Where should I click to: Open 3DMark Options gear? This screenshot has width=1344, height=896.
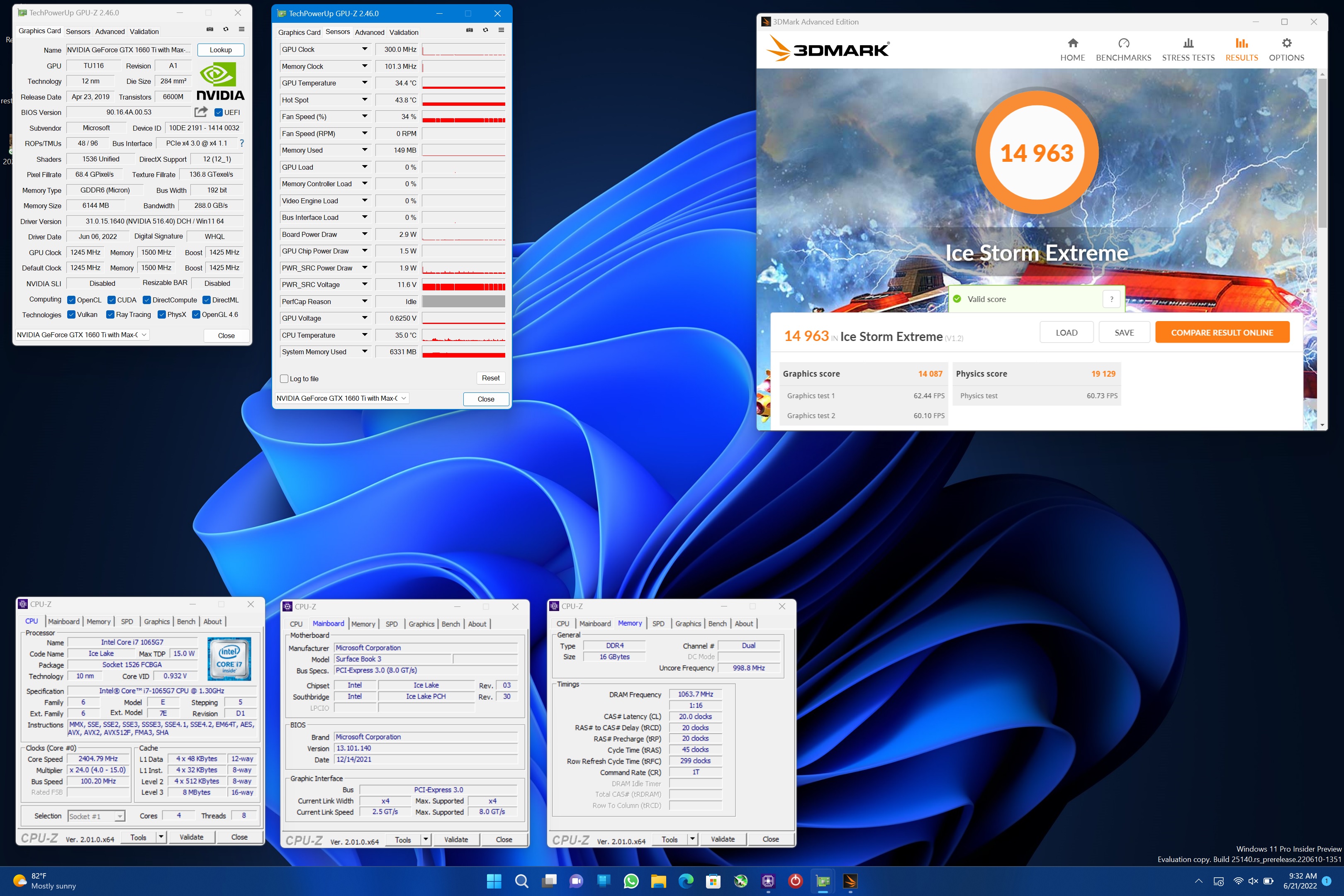tap(1286, 50)
